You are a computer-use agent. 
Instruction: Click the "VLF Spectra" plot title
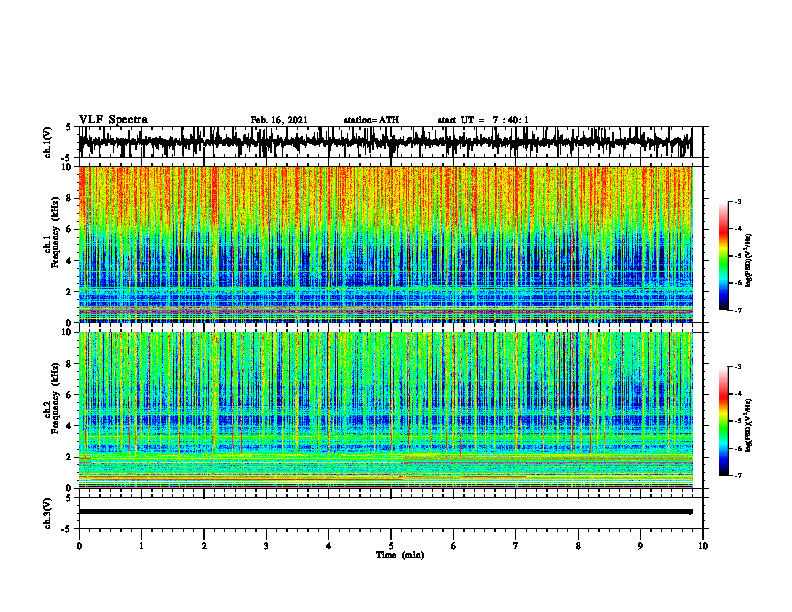tap(113, 120)
